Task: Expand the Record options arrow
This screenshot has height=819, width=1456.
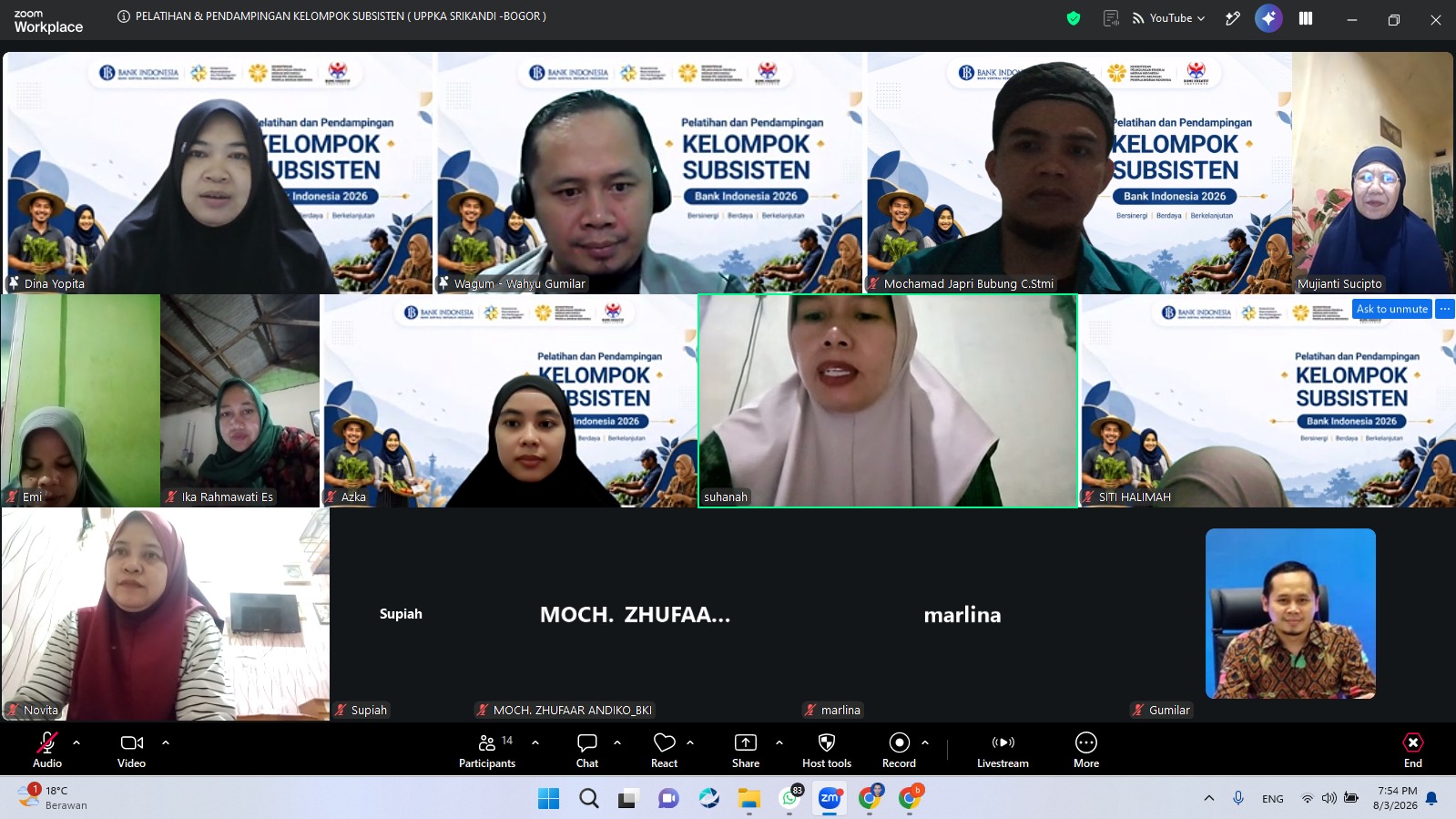Action: (x=925, y=742)
